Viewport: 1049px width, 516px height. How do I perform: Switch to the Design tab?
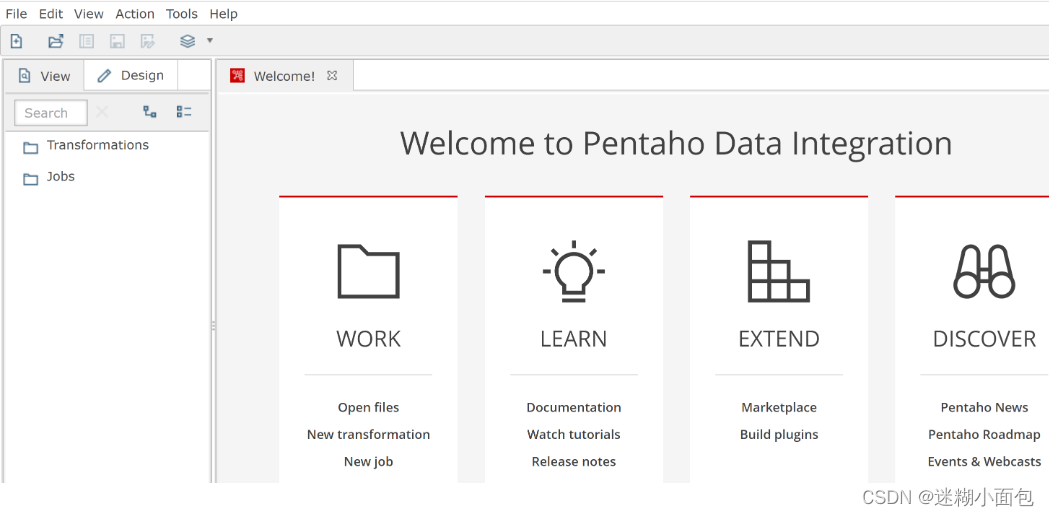pyautogui.click(x=131, y=76)
